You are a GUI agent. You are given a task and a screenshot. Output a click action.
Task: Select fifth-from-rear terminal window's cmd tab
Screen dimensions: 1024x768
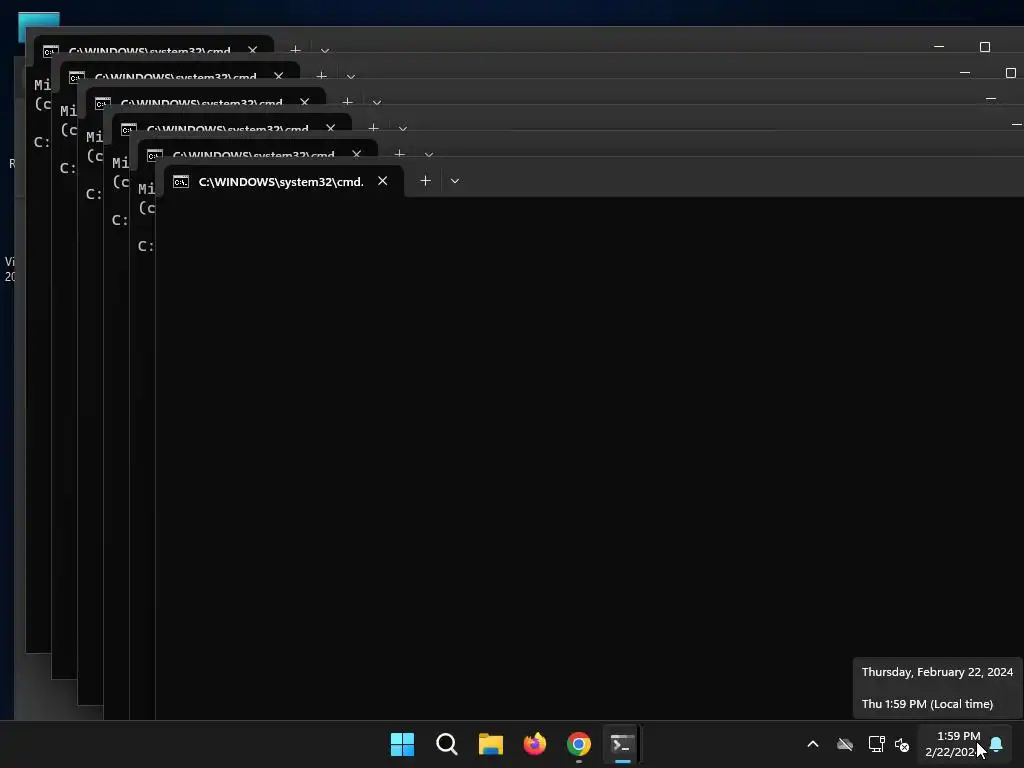coord(258,149)
